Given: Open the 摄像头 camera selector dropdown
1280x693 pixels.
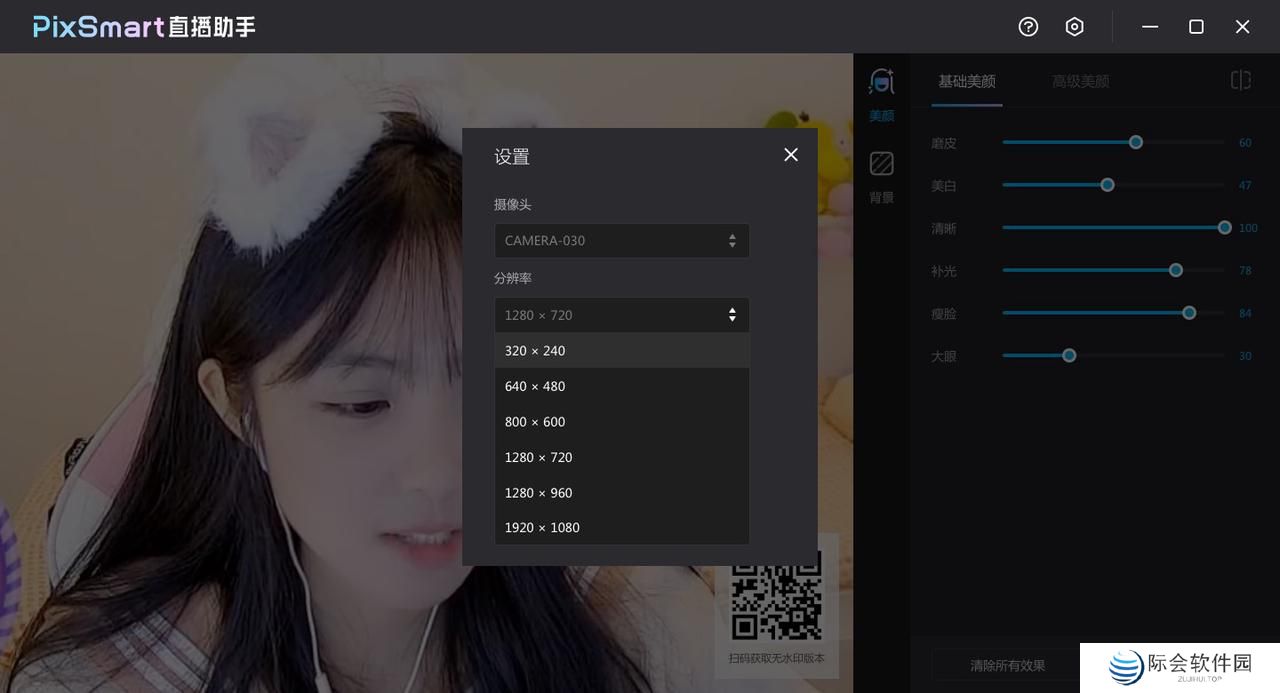Looking at the screenshot, I should click(x=621, y=240).
